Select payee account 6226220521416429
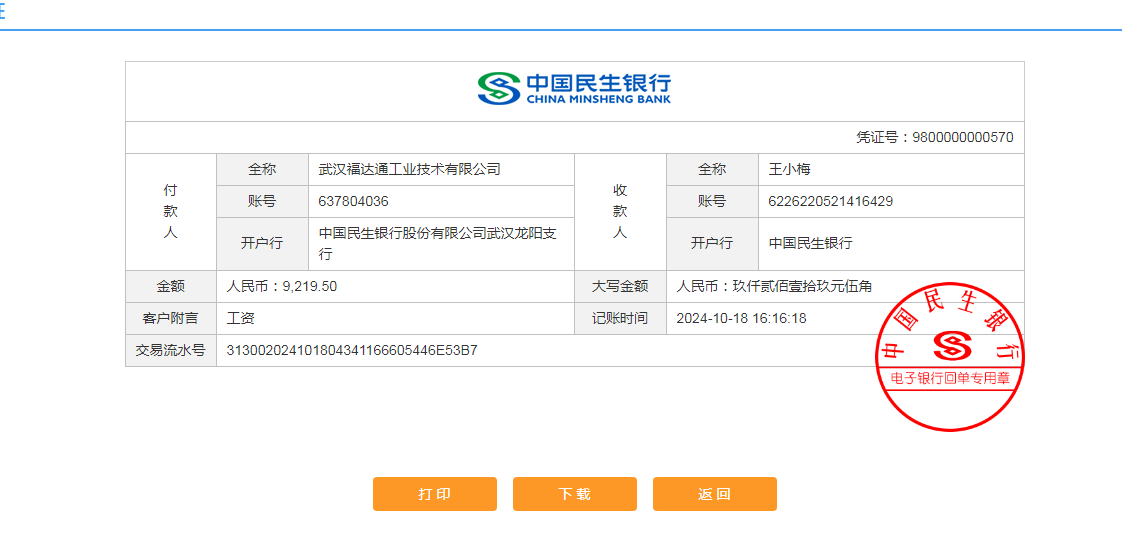 point(831,202)
